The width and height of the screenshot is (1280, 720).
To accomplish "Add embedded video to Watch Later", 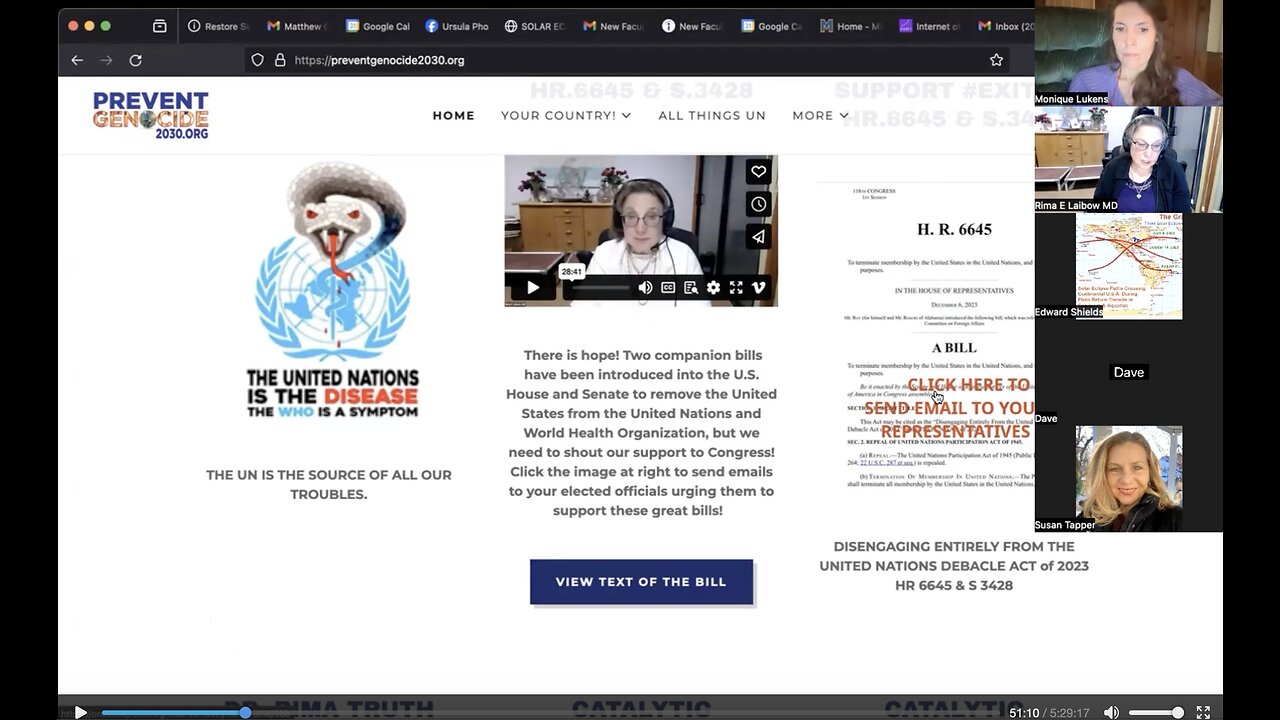I will point(759,204).
